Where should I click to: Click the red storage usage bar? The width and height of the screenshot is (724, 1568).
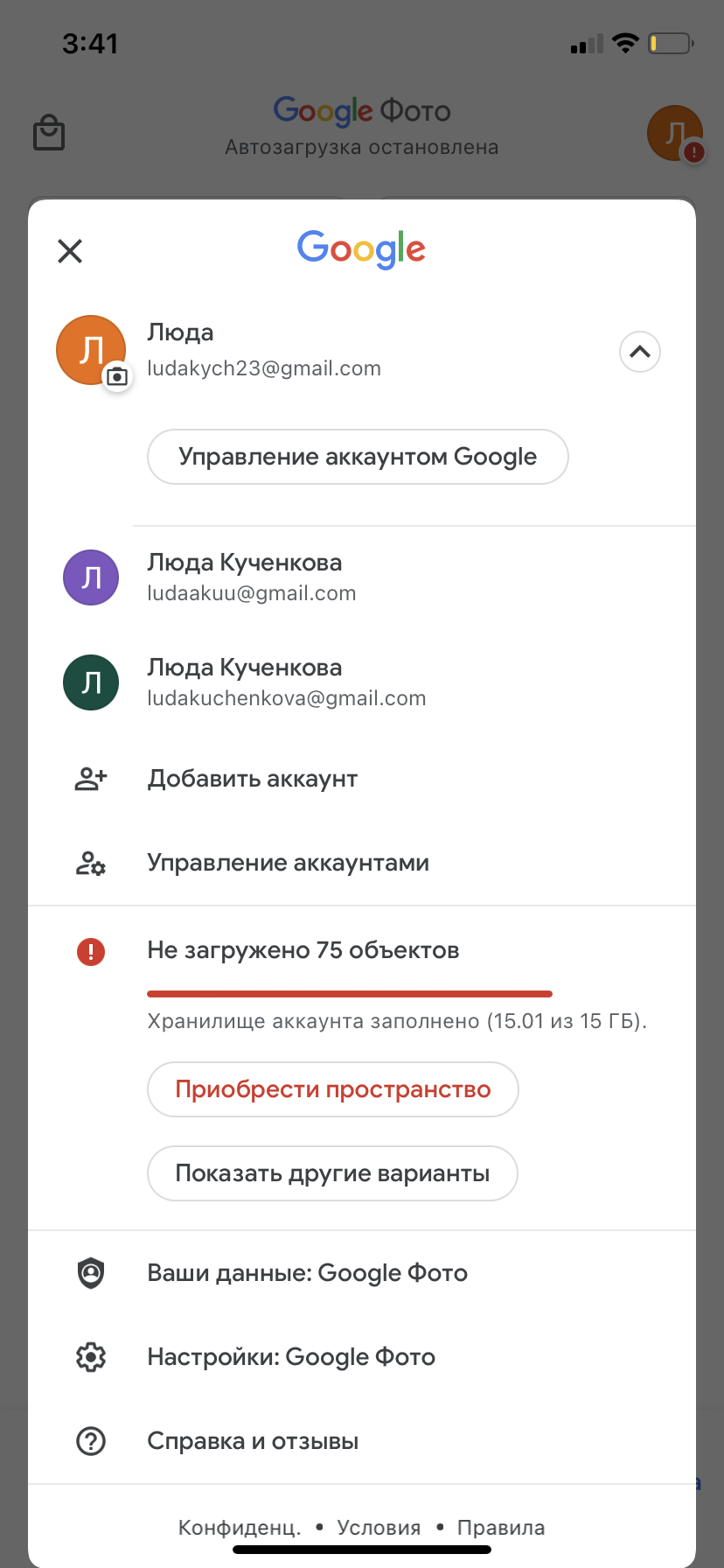tap(350, 994)
